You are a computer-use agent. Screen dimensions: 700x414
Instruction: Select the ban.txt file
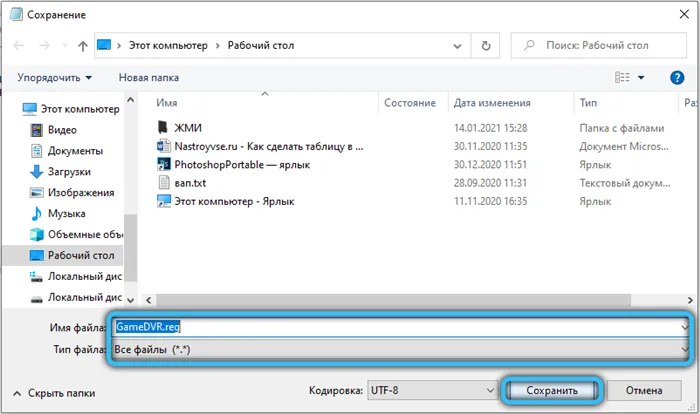point(190,182)
